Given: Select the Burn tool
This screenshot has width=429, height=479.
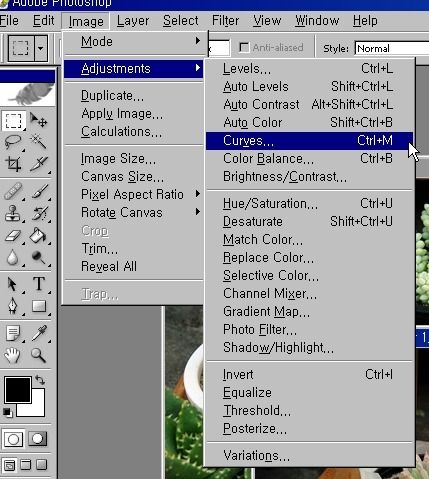Looking at the screenshot, I should click(x=39, y=258).
